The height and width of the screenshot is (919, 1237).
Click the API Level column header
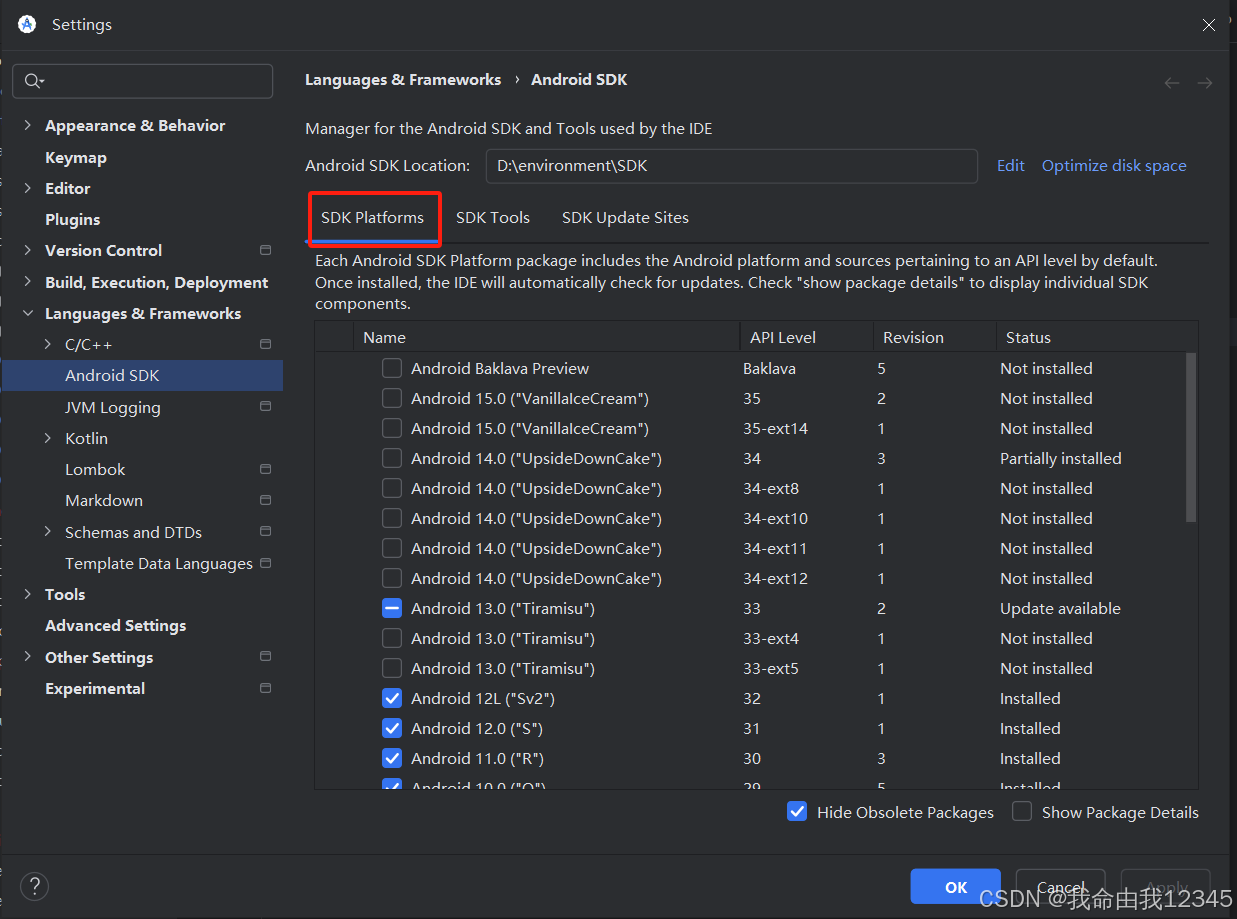pos(807,337)
